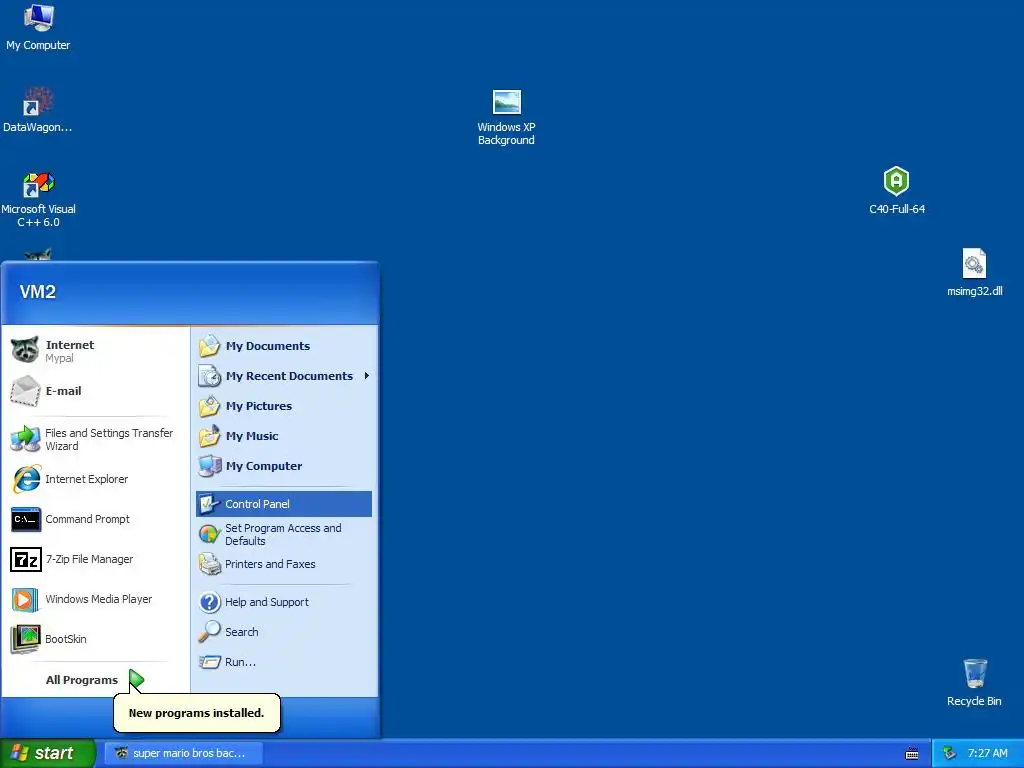Open My Documents folder
Viewport: 1024px width, 768px height.
pos(284,345)
